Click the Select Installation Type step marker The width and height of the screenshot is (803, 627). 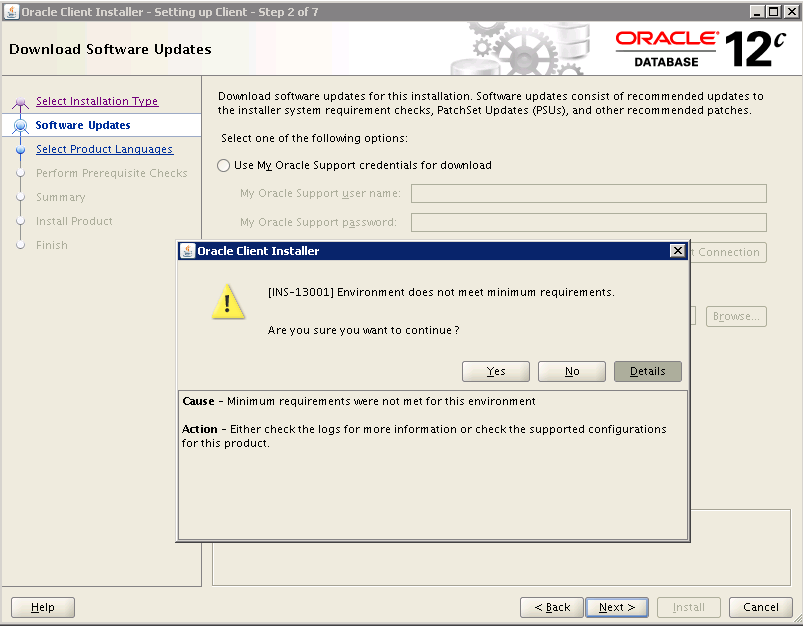pos(20,101)
